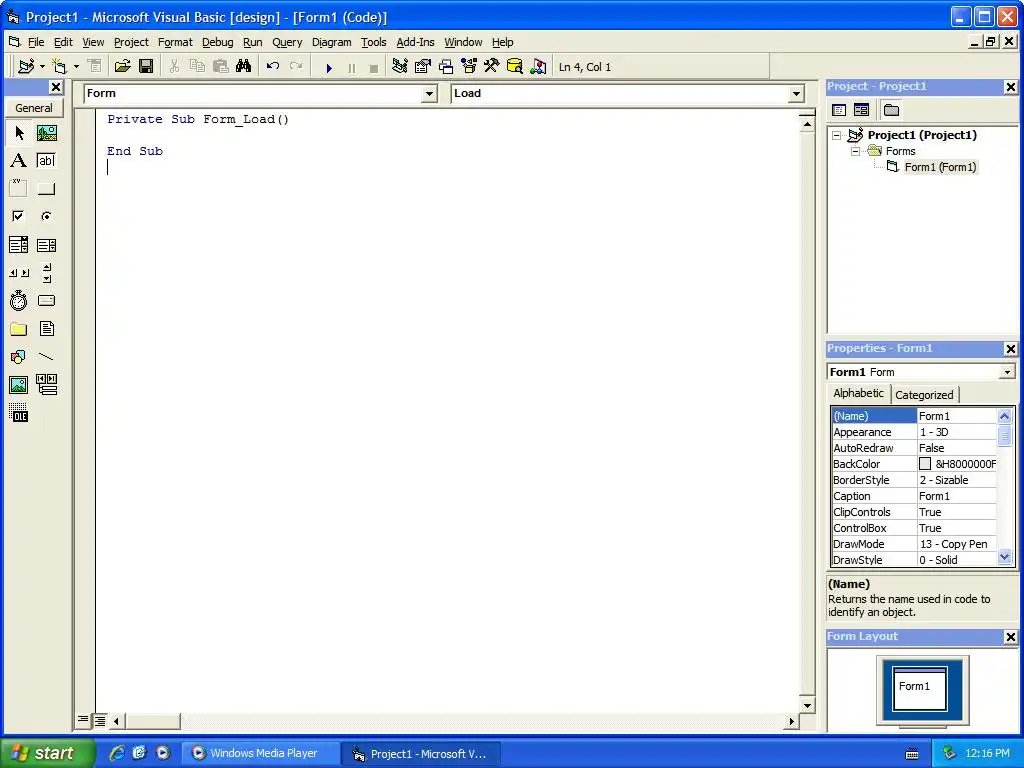Screen dimensions: 1024x768
Task: Select the Line tool
Action: (x=46, y=357)
